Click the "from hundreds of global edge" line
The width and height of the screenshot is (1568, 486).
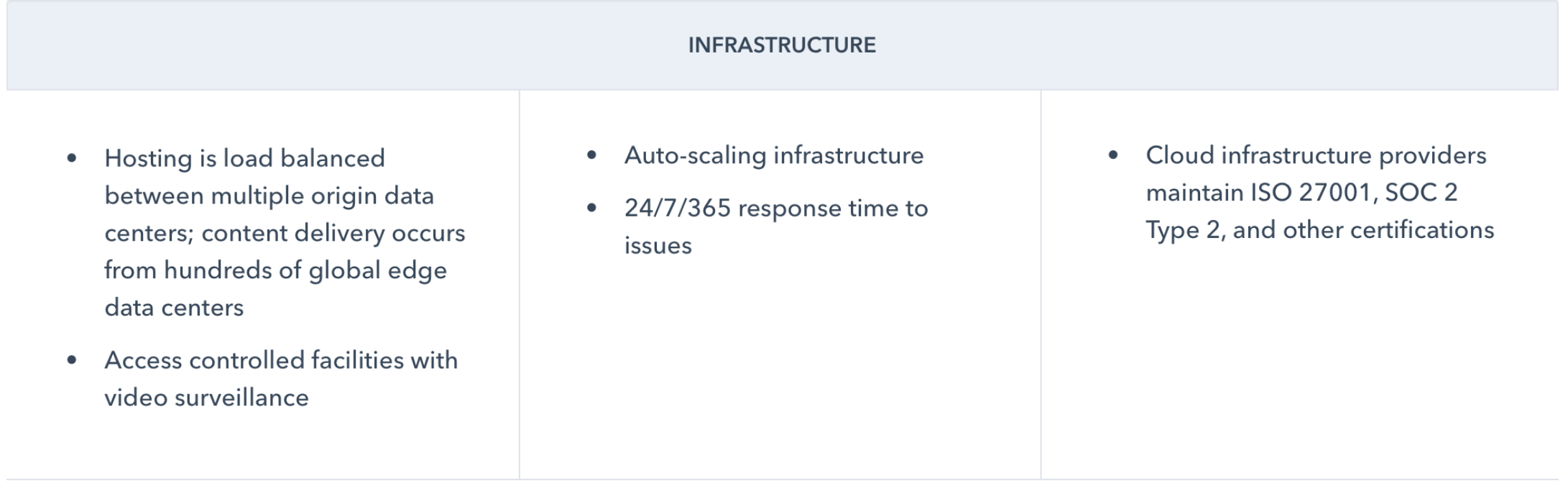(275, 270)
